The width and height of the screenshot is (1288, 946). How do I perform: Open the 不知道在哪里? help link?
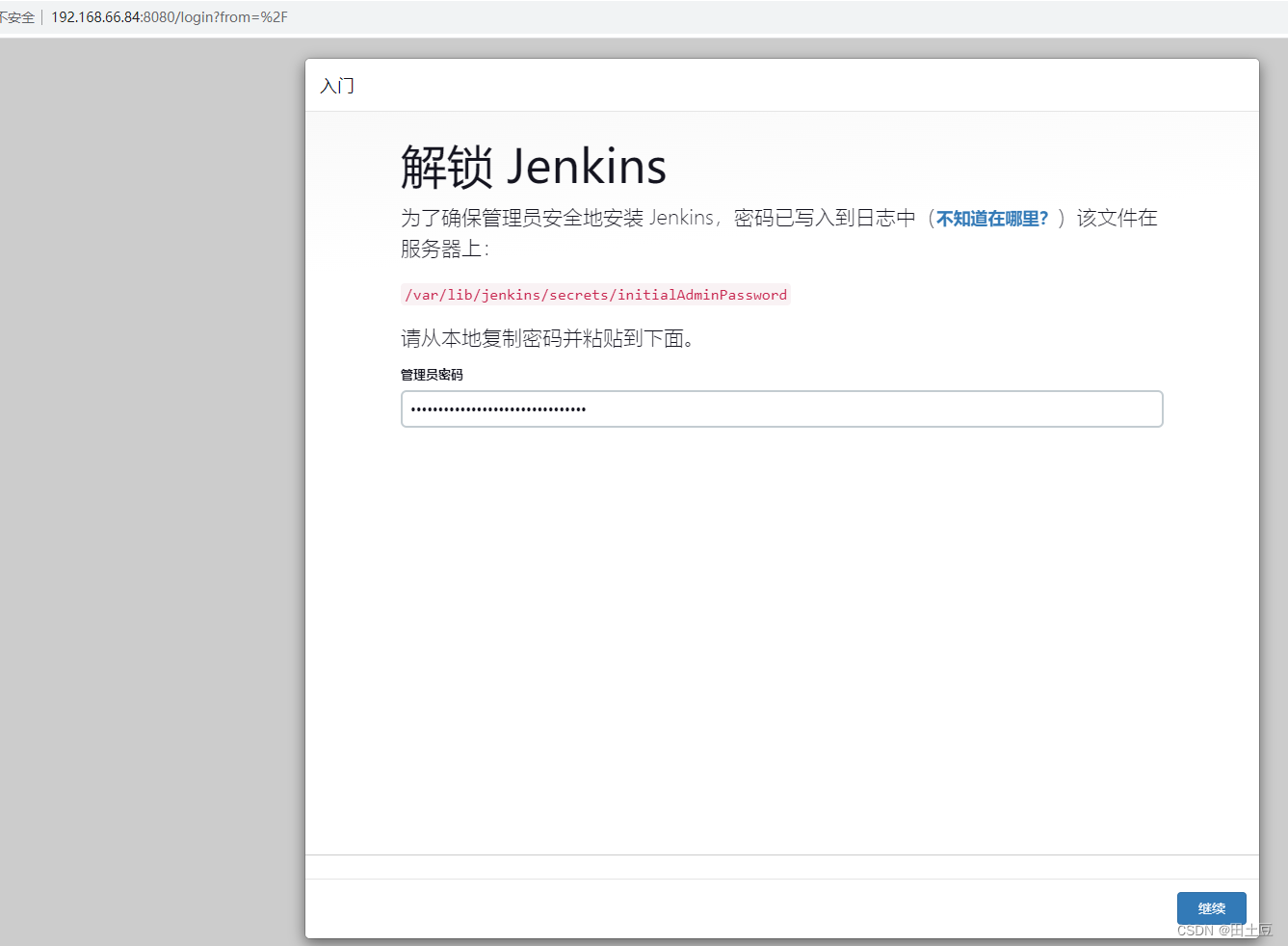[992, 219]
